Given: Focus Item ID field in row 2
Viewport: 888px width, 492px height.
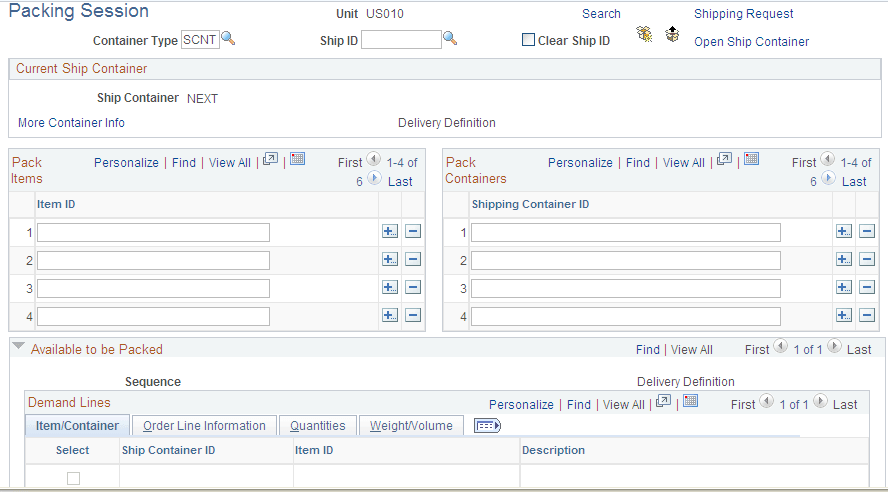Looking at the screenshot, I should (x=153, y=260).
